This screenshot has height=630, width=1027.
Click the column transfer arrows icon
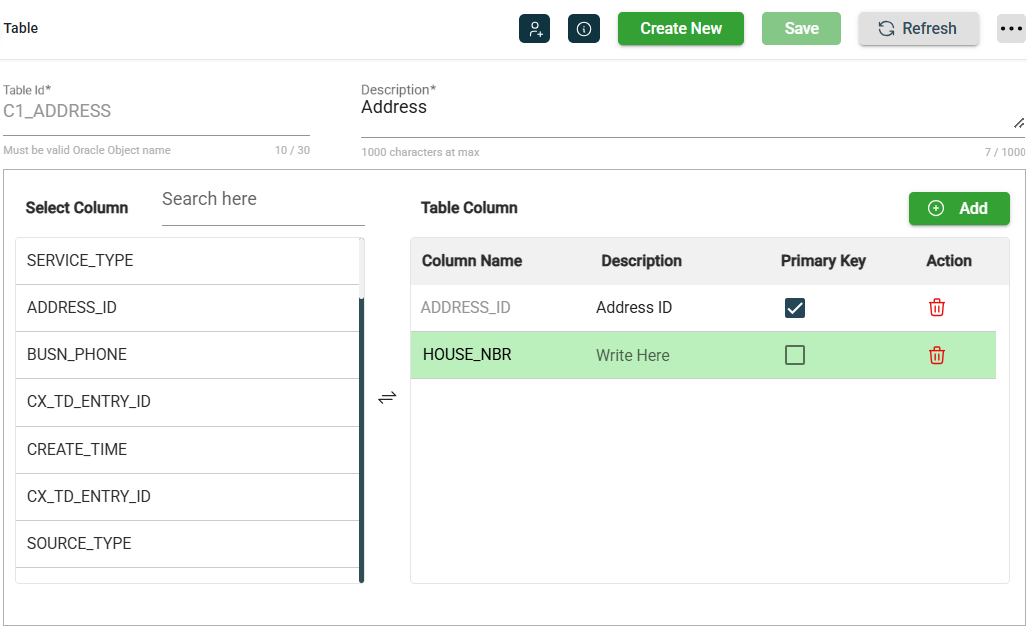coord(387,398)
